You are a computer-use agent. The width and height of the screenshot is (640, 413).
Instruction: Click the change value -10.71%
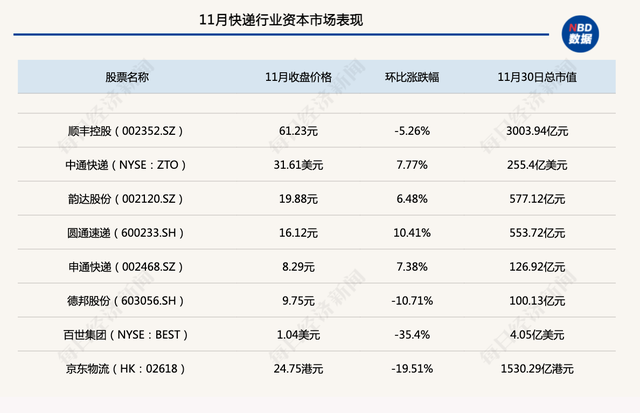[x=412, y=301]
